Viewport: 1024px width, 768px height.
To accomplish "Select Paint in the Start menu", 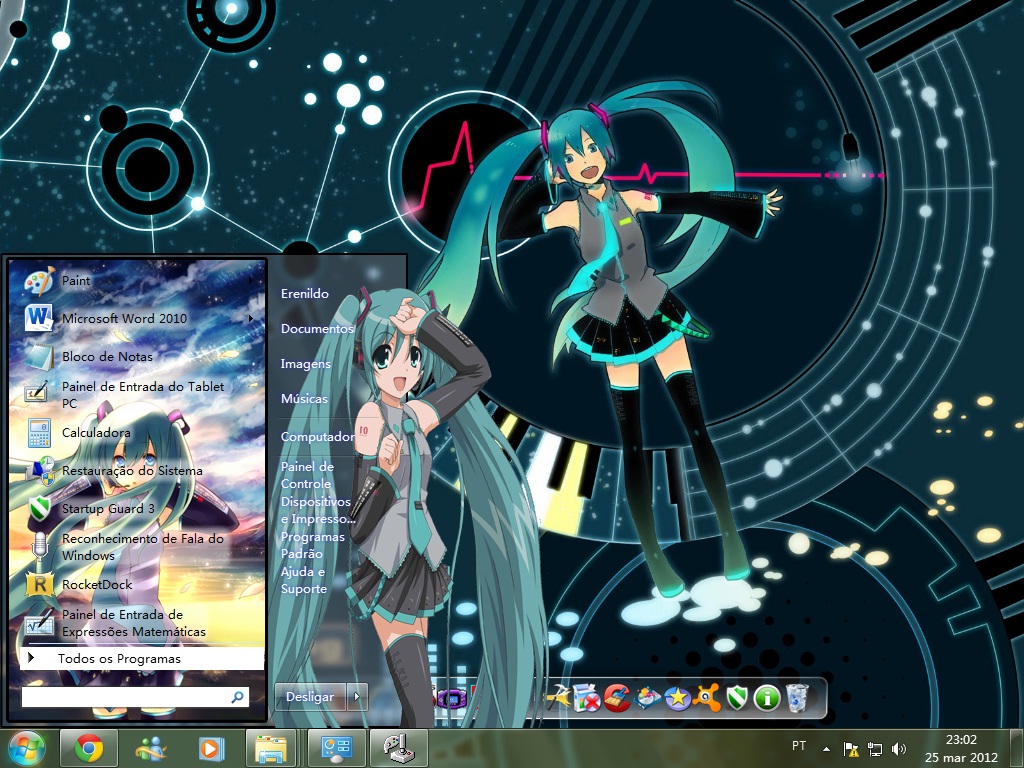I will pos(75,281).
